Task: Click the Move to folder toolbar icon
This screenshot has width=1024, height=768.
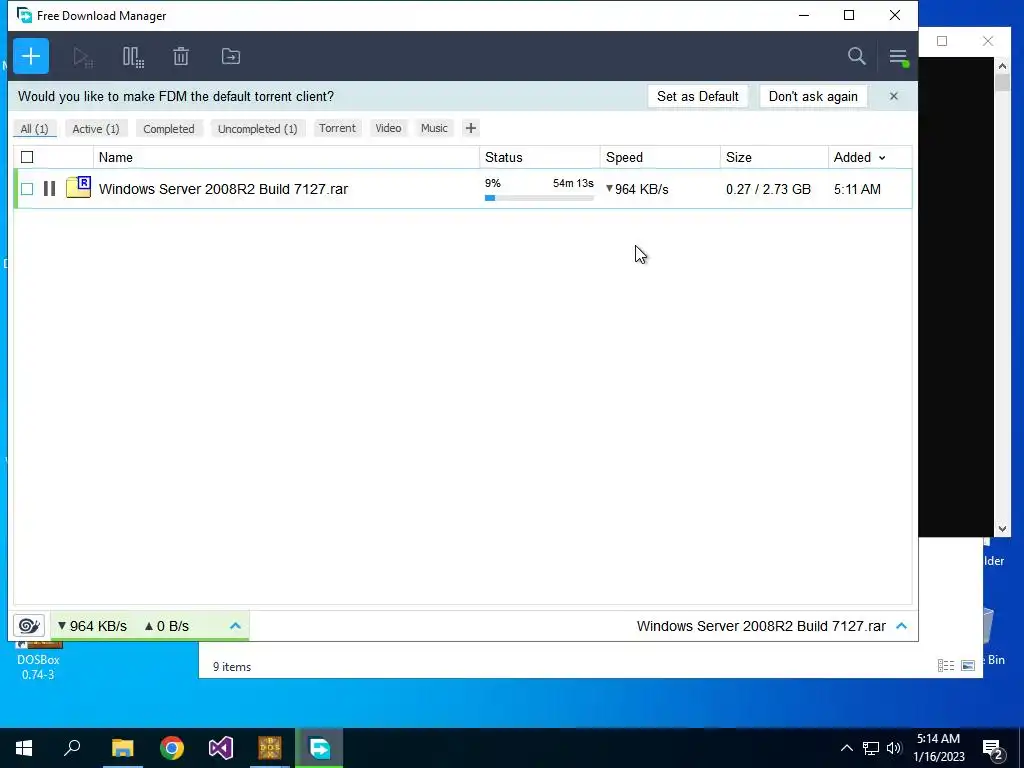Action: coord(231,57)
